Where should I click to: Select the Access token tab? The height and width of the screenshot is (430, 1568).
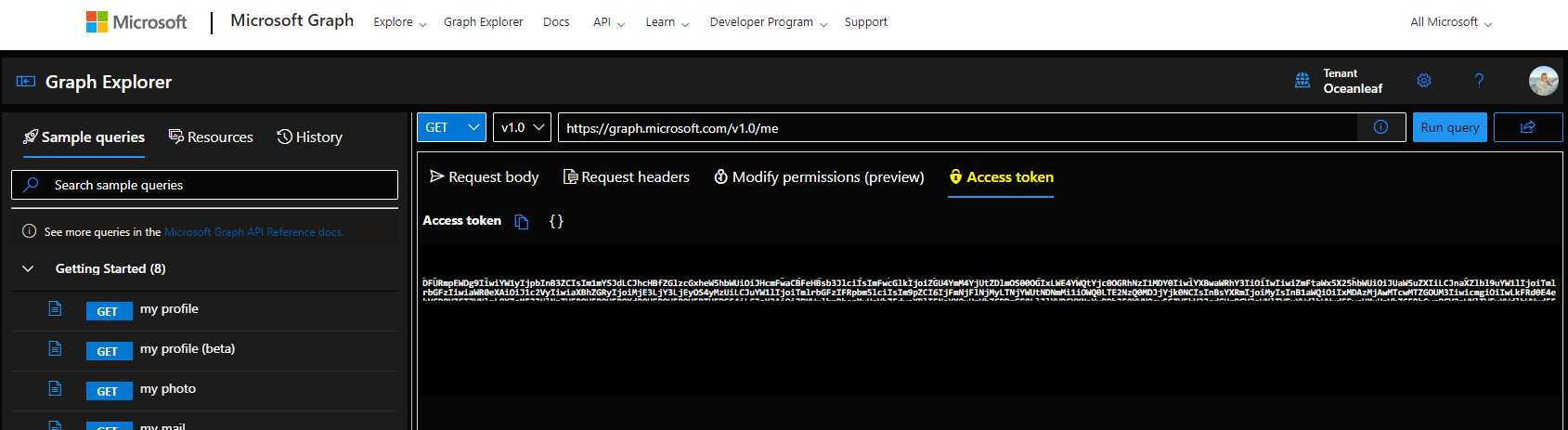coord(1001,176)
